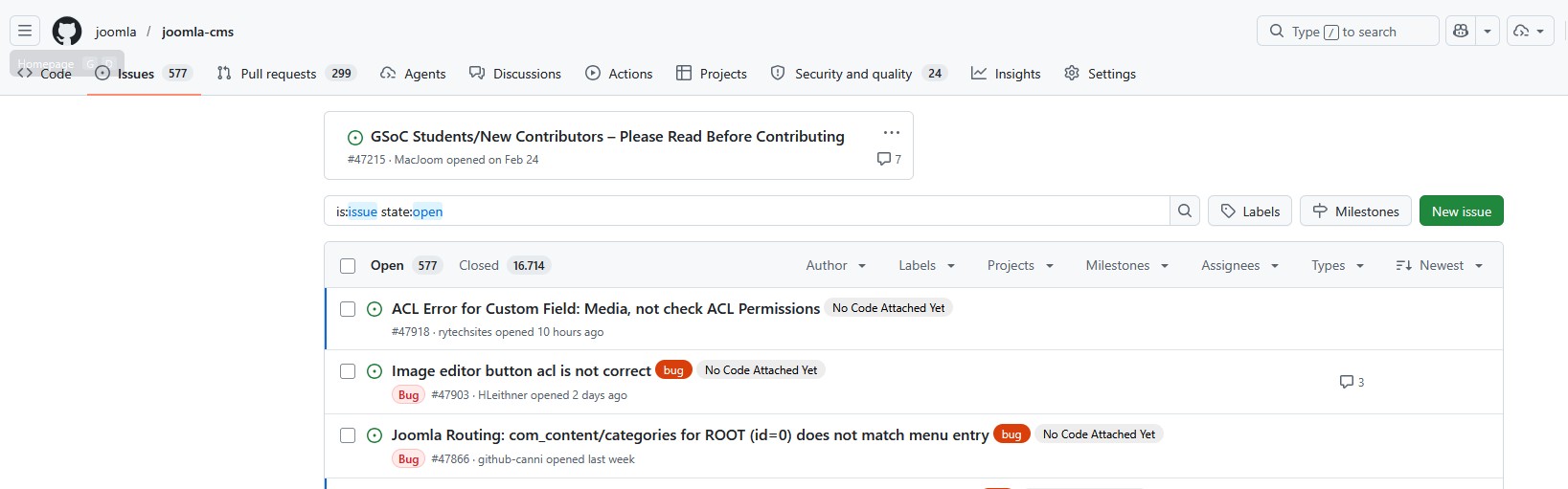Click No Code label on Image editor issue
The width and height of the screenshot is (1568, 489).
[761, 370]
